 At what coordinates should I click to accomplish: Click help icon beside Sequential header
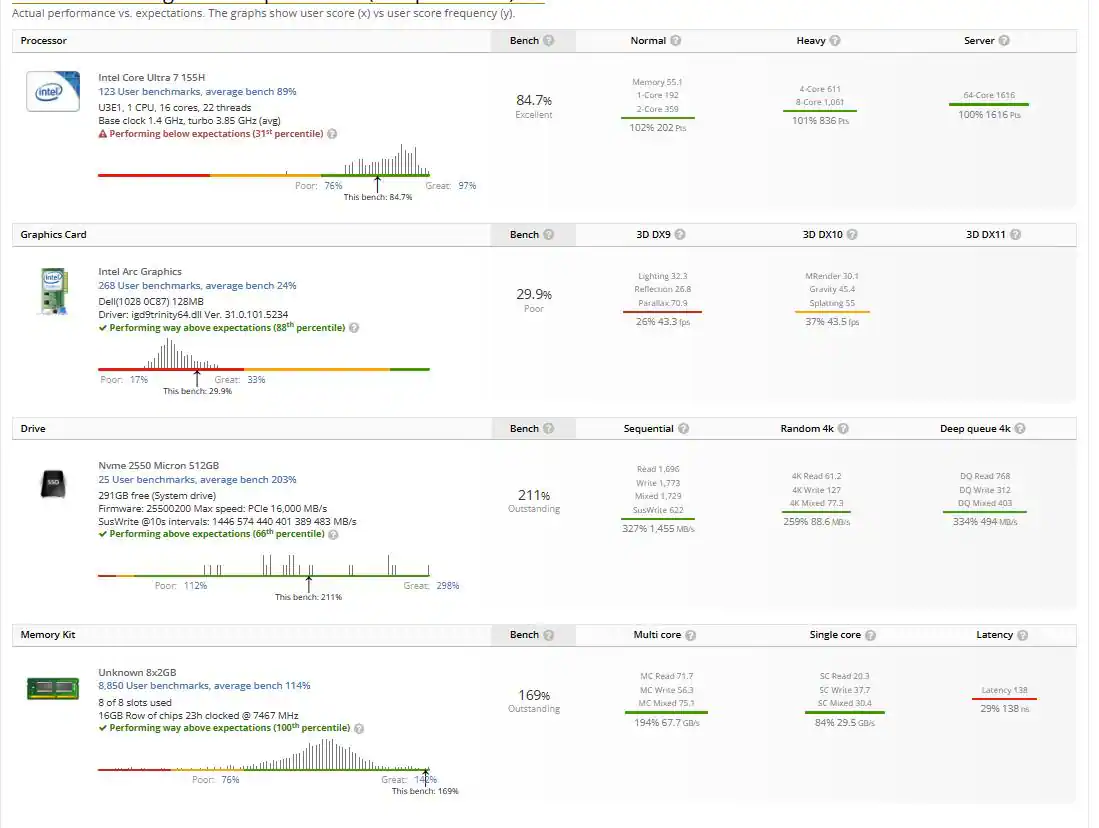(683, 429)
